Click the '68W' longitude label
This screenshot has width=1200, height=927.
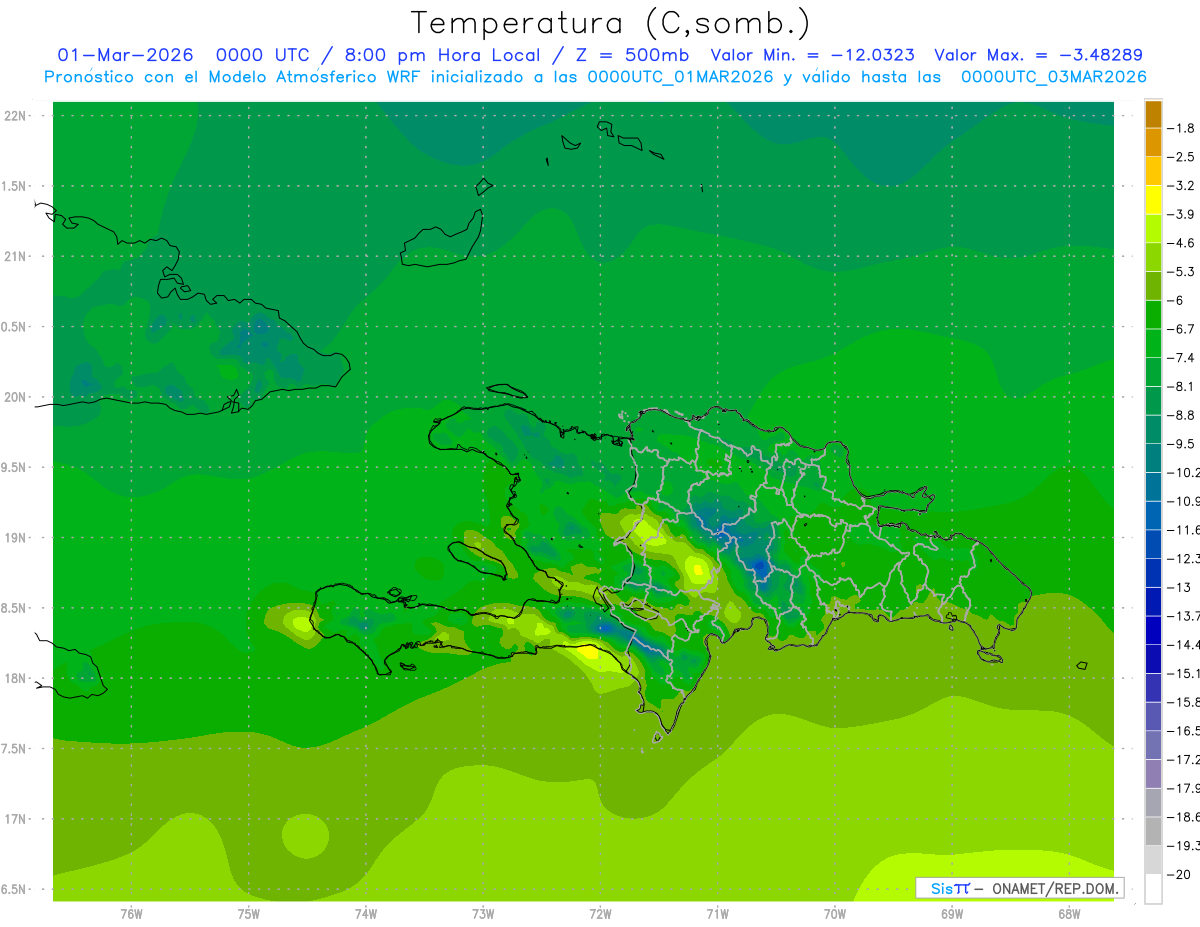pos(1068,914)
